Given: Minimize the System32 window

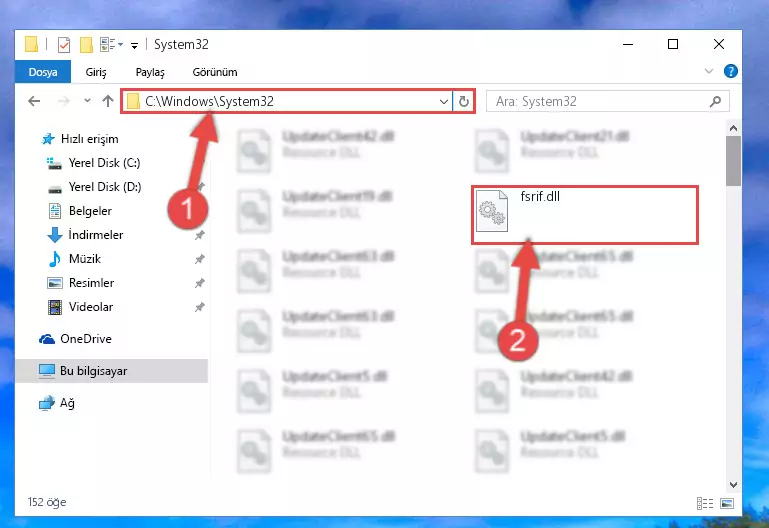Looking at the screenshot, I should (628, 44).
